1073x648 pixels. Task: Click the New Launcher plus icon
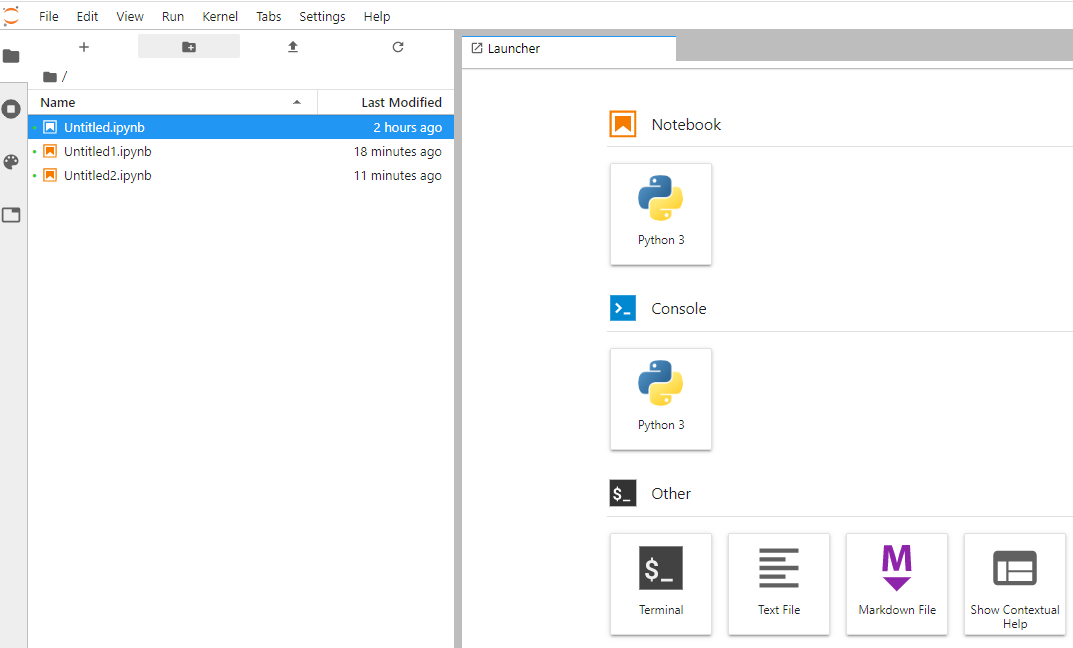click(83, 47)
